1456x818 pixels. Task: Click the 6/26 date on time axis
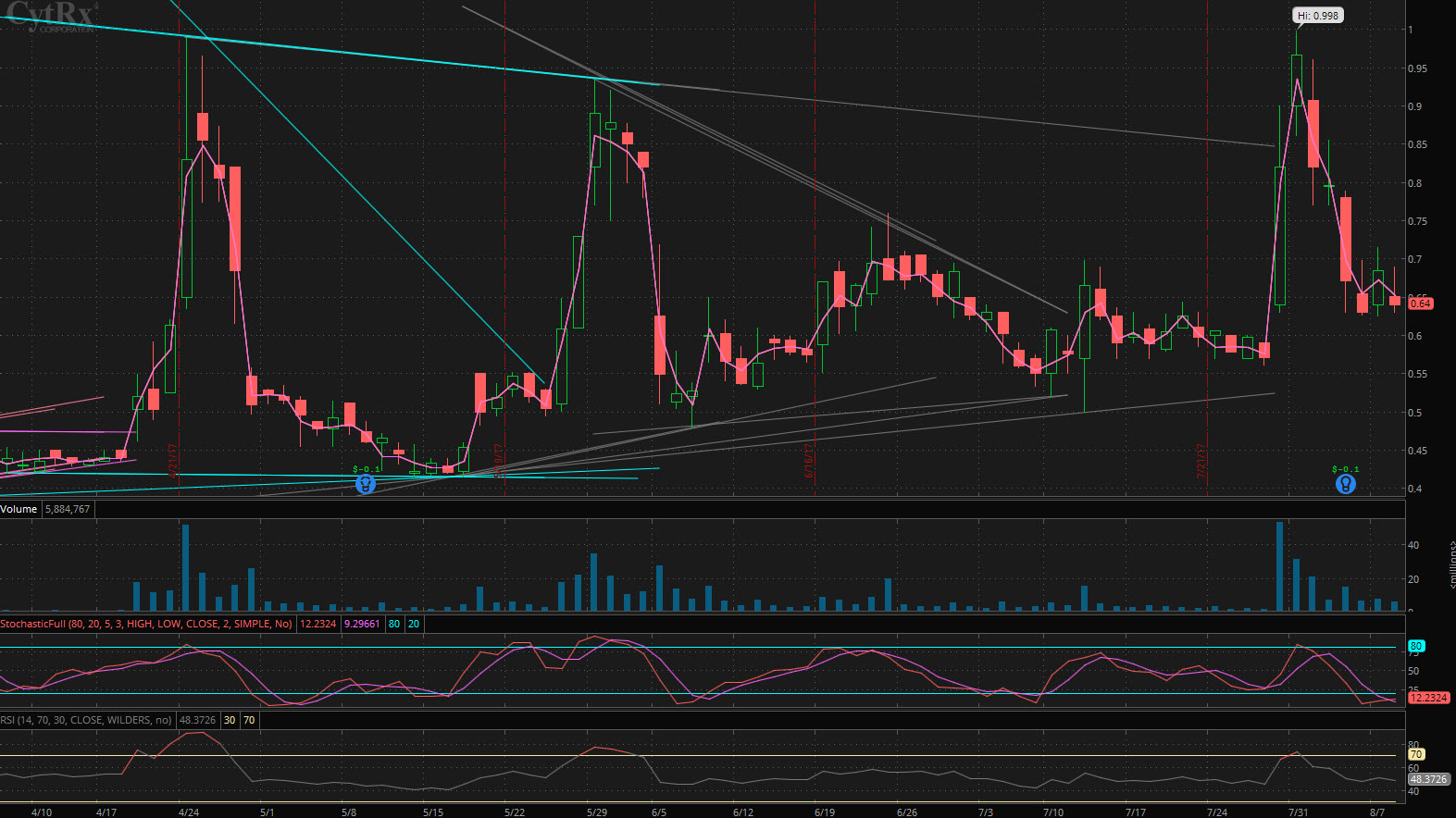click(907, 812)
